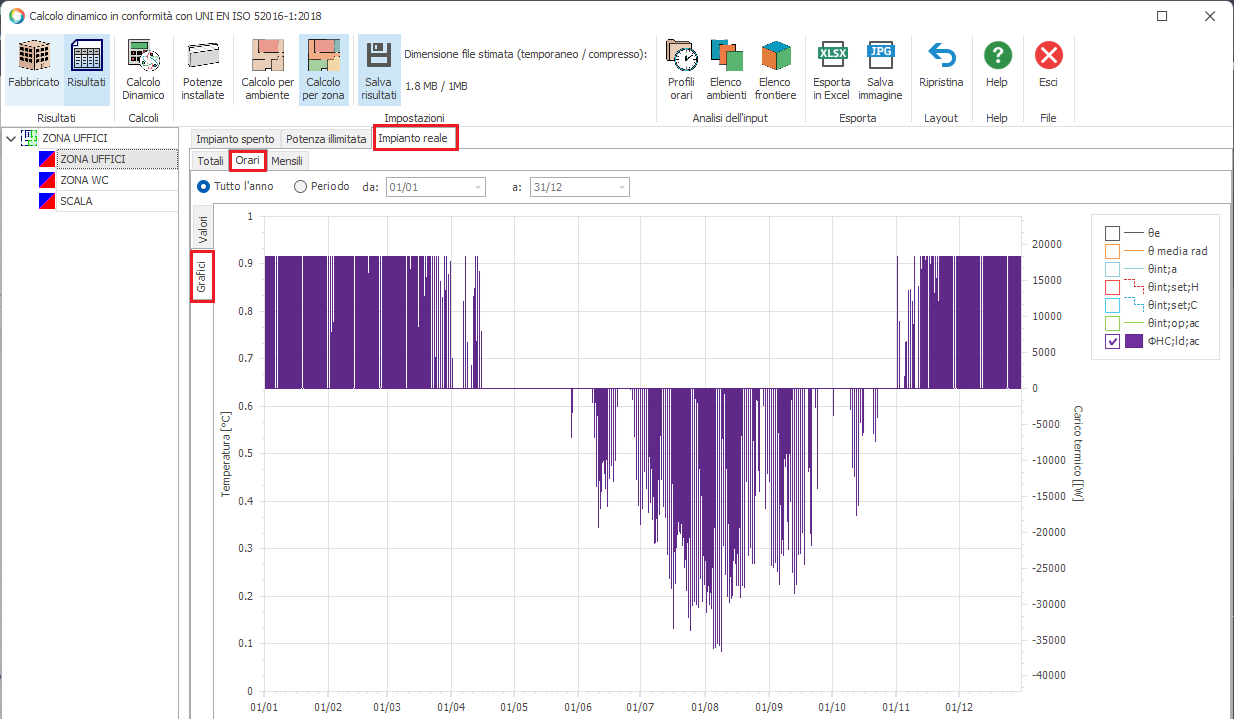Open the 'a' end date dropdown
The width and height of the screenshot is (1234, 719).
click(x=622, y=188)
